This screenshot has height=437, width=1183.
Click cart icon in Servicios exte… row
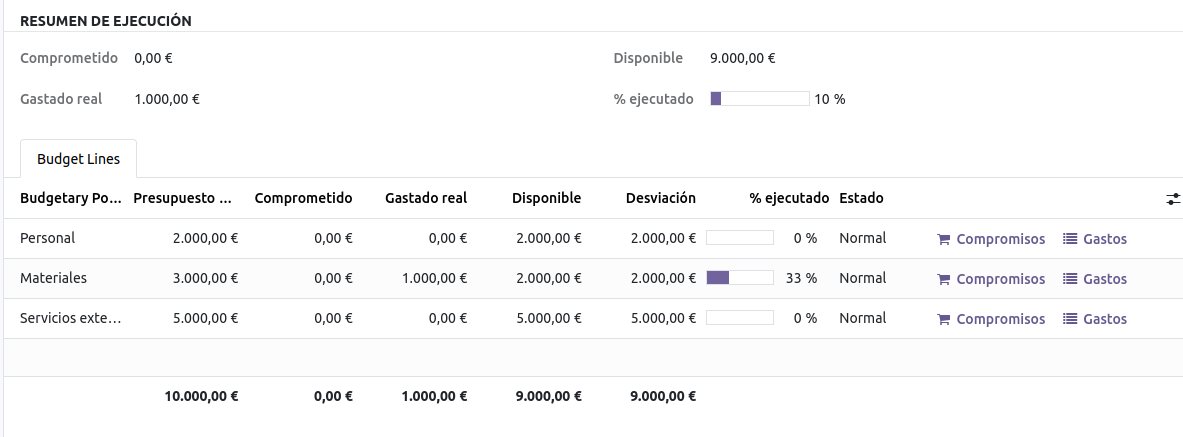943,319
